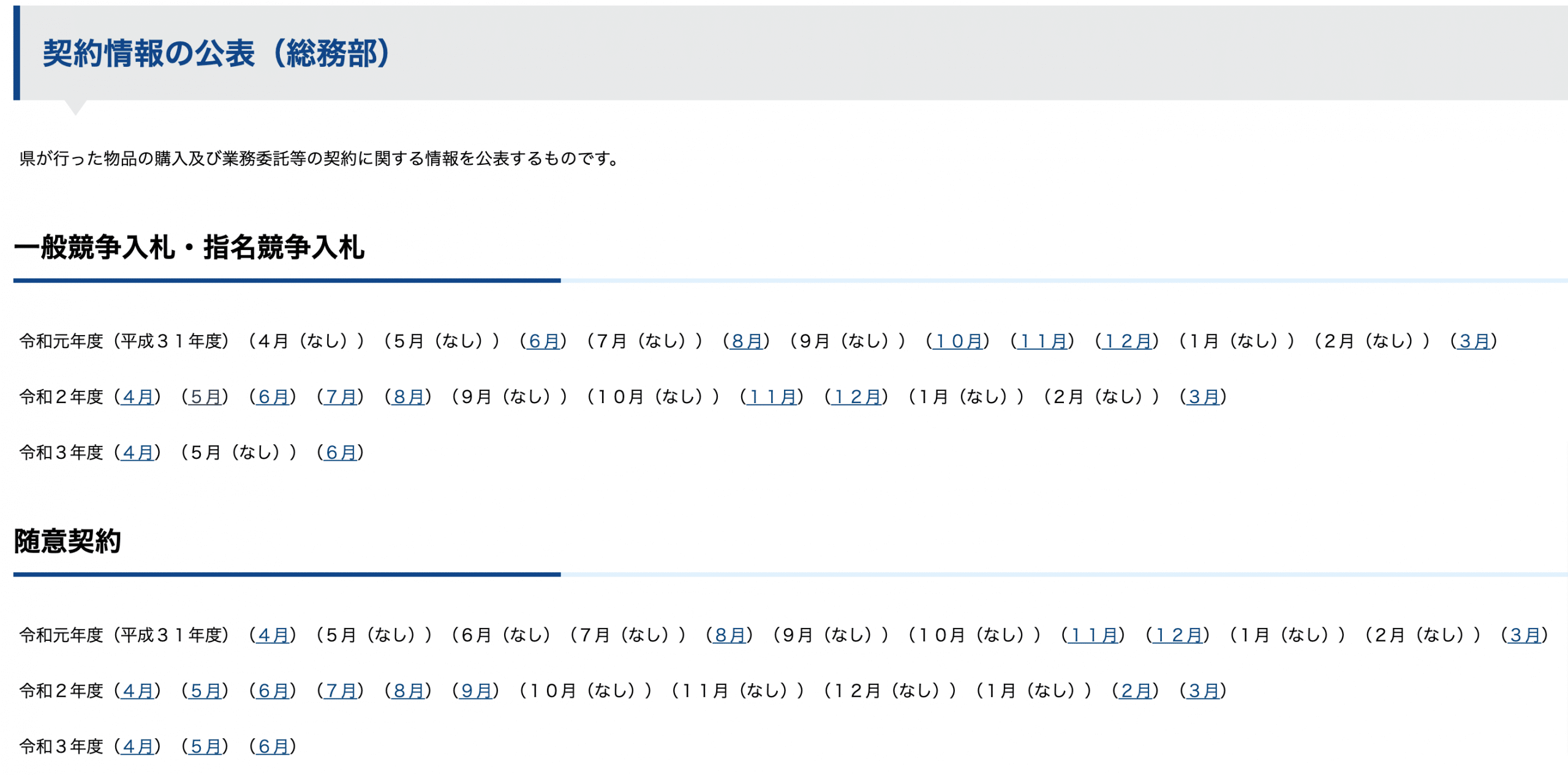Open 令和元年度 4月 link under 随意契約

[x=273, y=635]
